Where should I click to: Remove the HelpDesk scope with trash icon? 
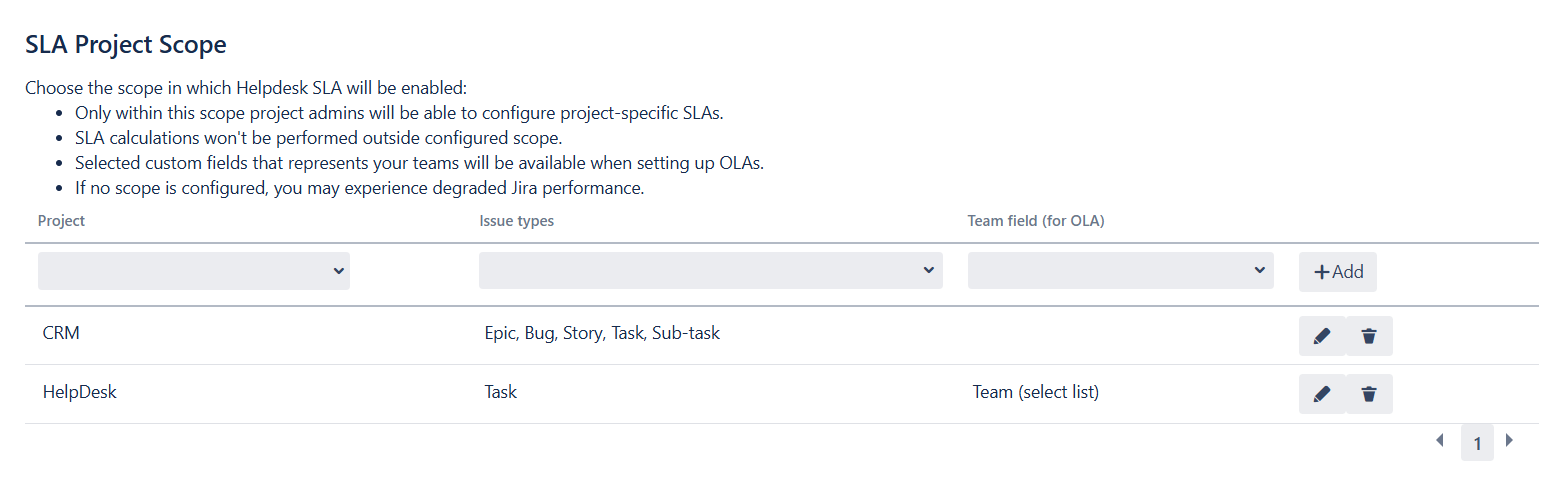(1369, 394)
